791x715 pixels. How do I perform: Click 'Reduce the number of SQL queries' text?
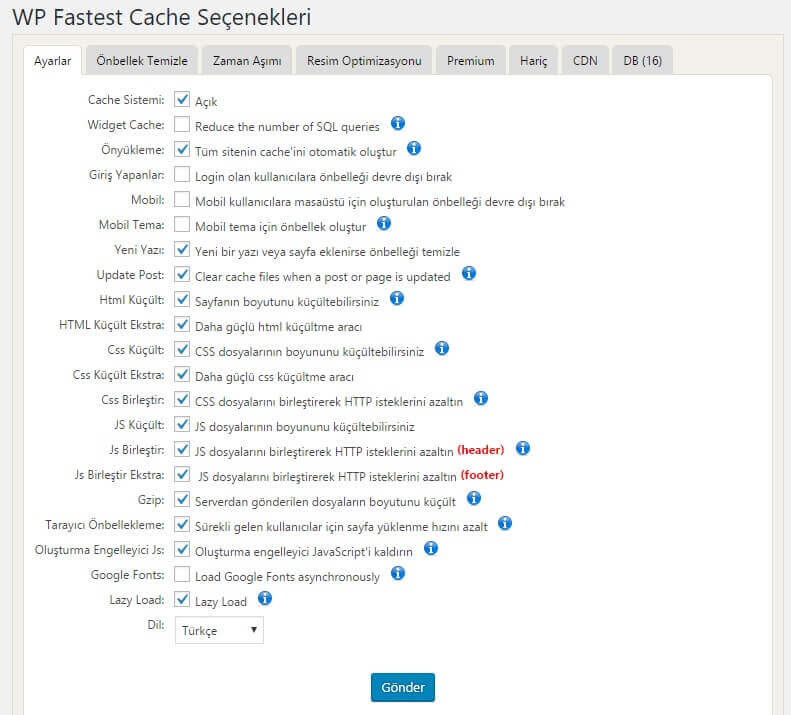coord(287,127)
